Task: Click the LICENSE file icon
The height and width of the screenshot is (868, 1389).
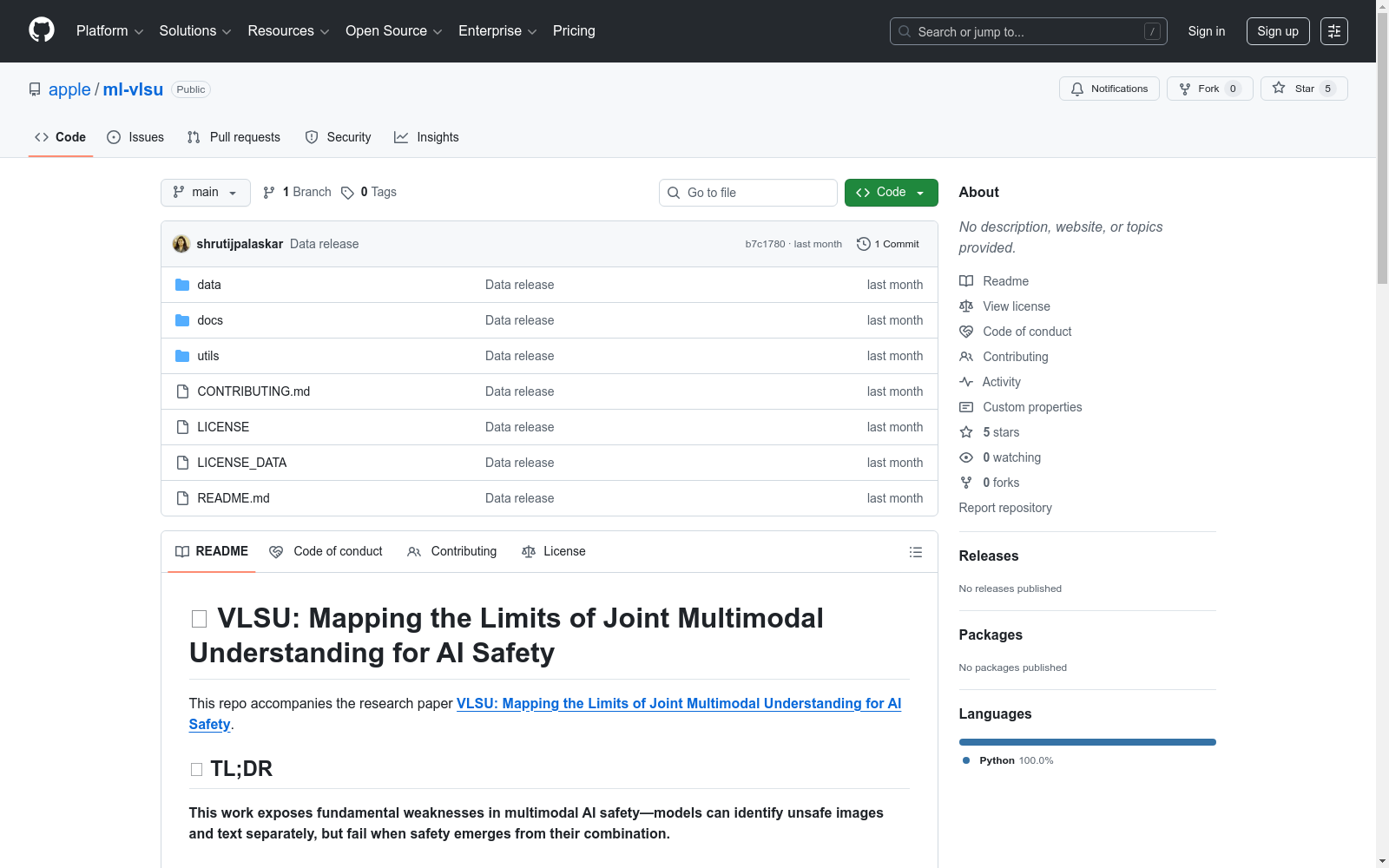Action: point(182,427)
